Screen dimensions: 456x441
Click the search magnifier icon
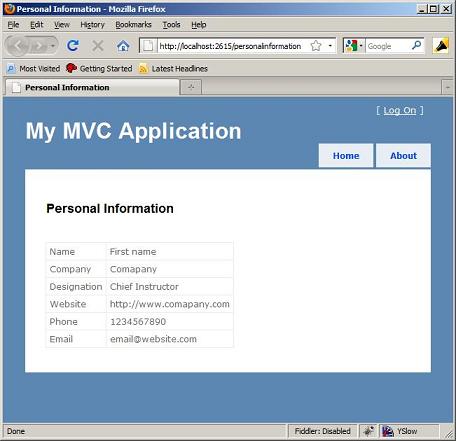click(x=417, y=45)
